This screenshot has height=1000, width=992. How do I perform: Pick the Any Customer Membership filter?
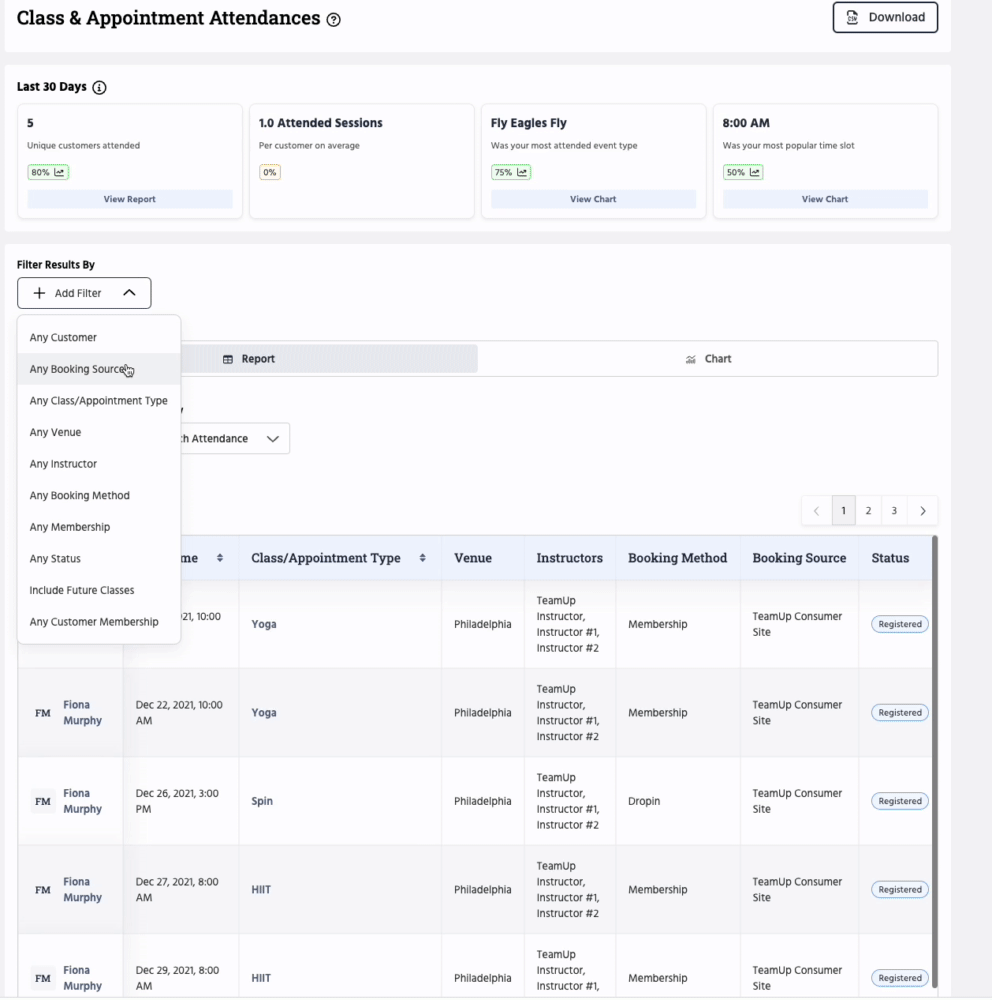point(94,622)
